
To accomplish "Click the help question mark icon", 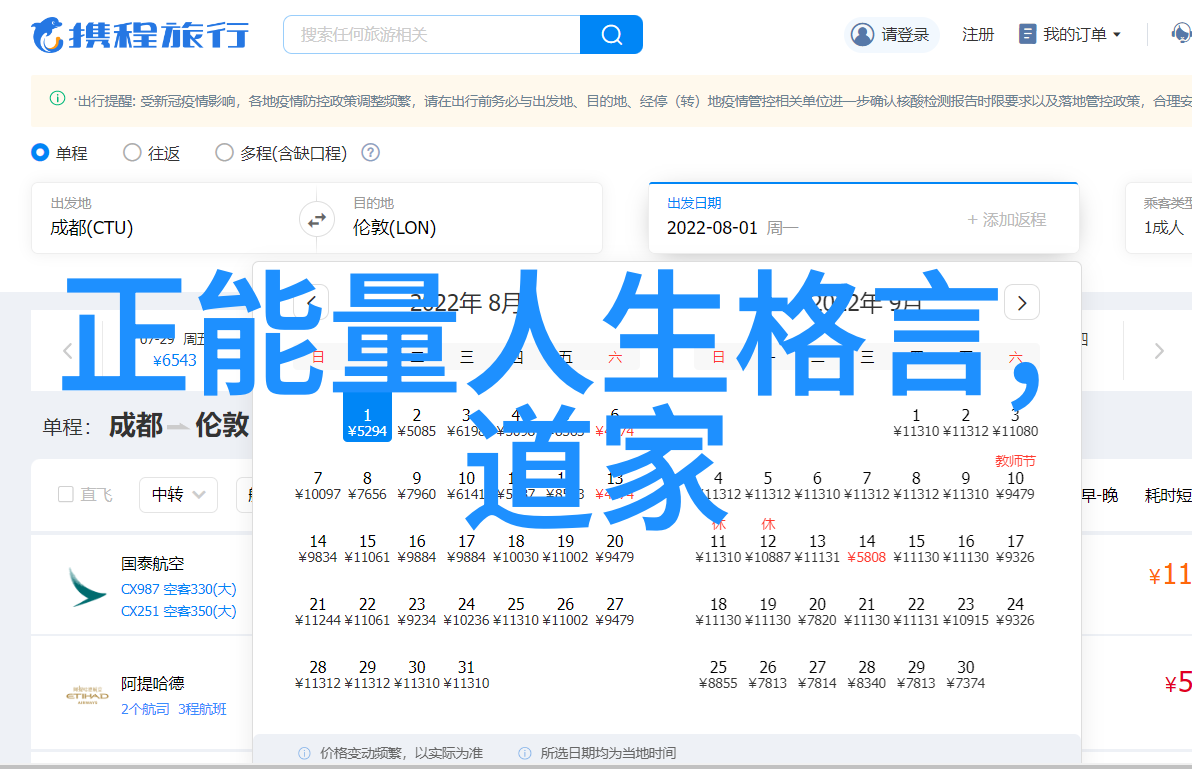I will (x=370, y=153).
